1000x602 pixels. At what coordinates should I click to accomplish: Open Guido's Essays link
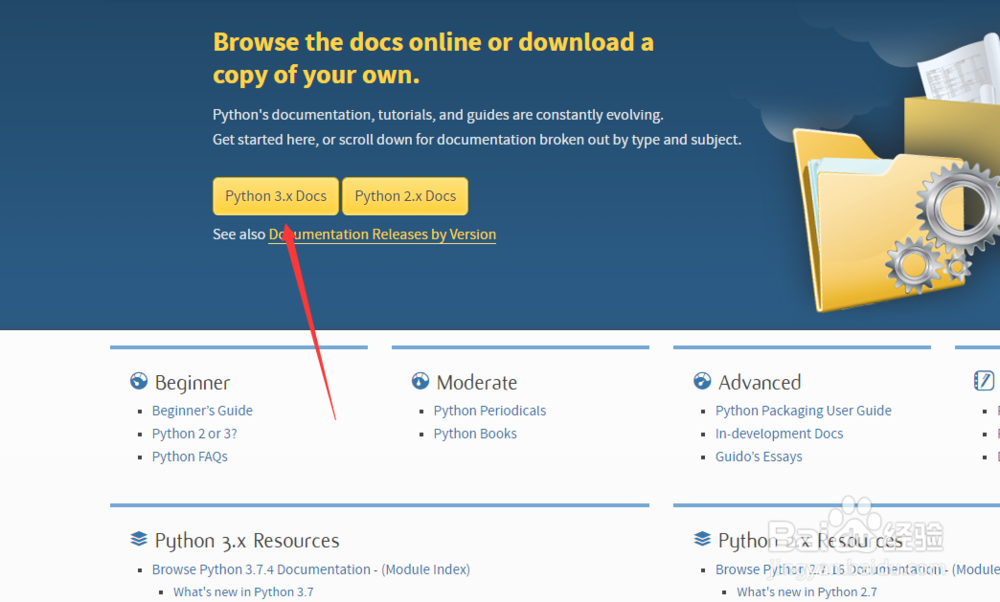point(759,457)
